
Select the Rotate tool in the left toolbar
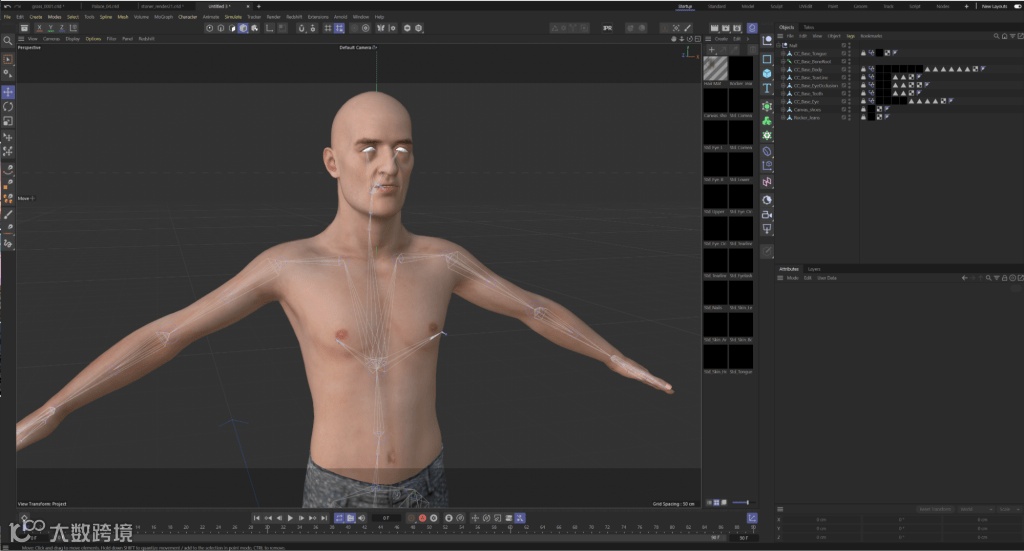pyautogui.click(x=8, y=106)
